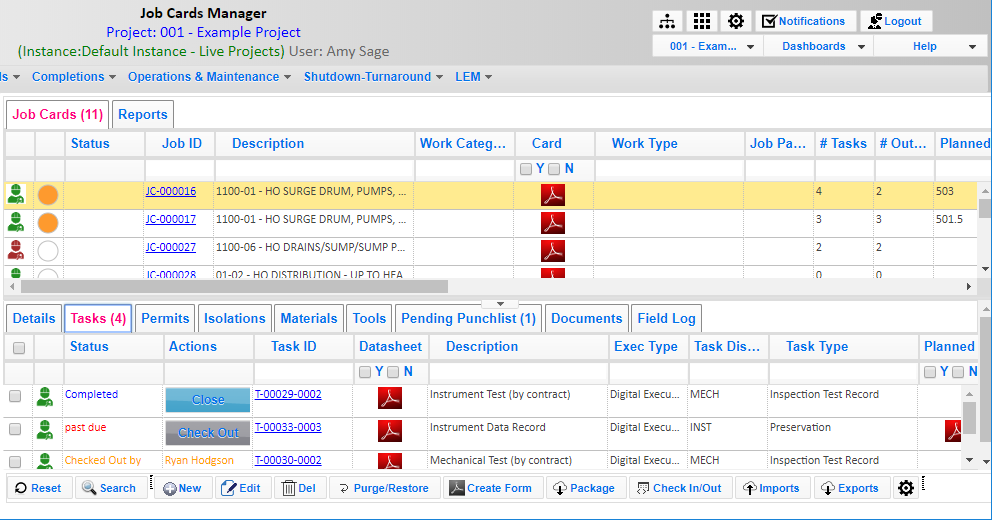Open PDF card for JC-000017
The image size is (992, 520).
click(553, 223)
